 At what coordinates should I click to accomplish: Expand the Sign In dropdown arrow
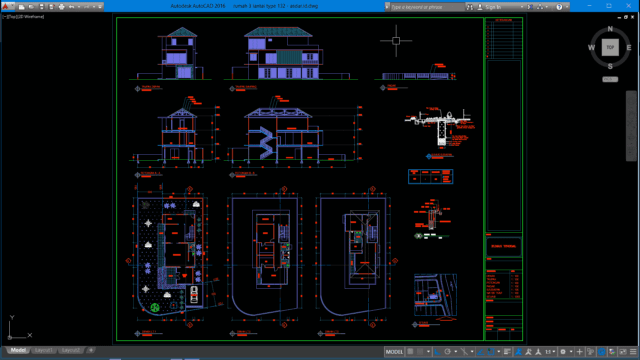(x=522, y=7)
